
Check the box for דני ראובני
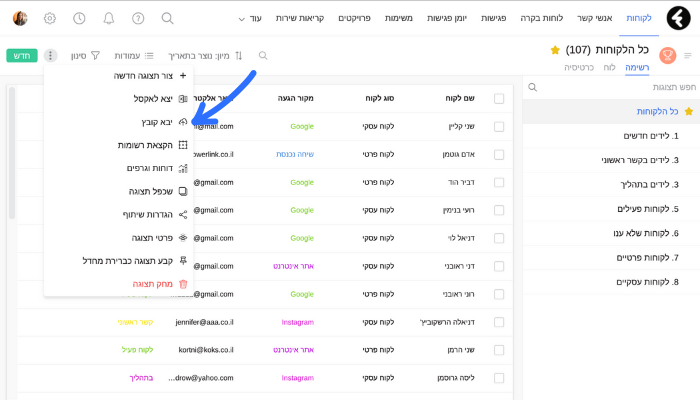pyautogui.click(x=499, y=266)
